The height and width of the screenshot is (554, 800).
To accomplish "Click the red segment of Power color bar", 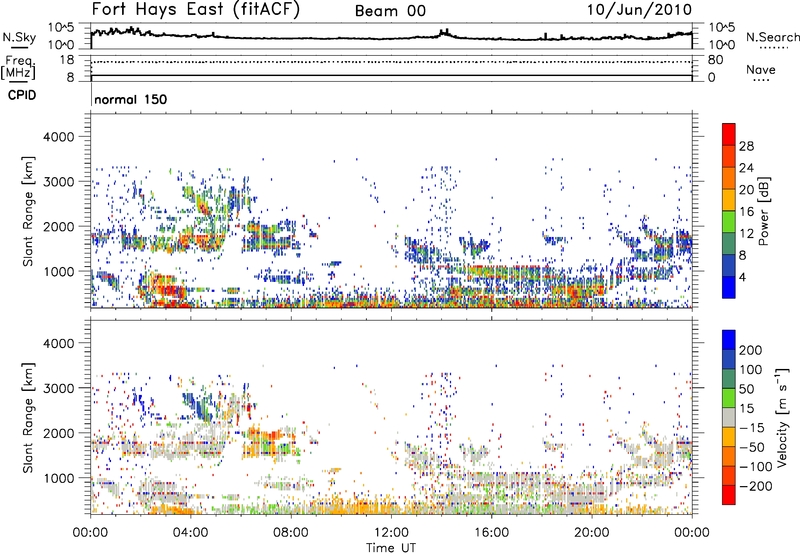I will point(729,134).
